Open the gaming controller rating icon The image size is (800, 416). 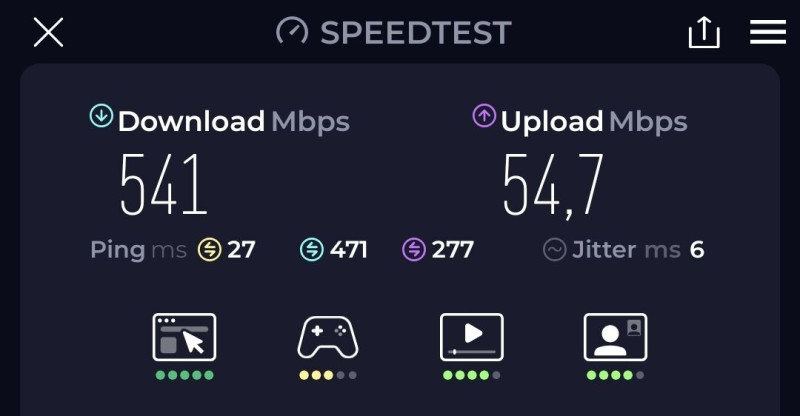click(328, 337)
